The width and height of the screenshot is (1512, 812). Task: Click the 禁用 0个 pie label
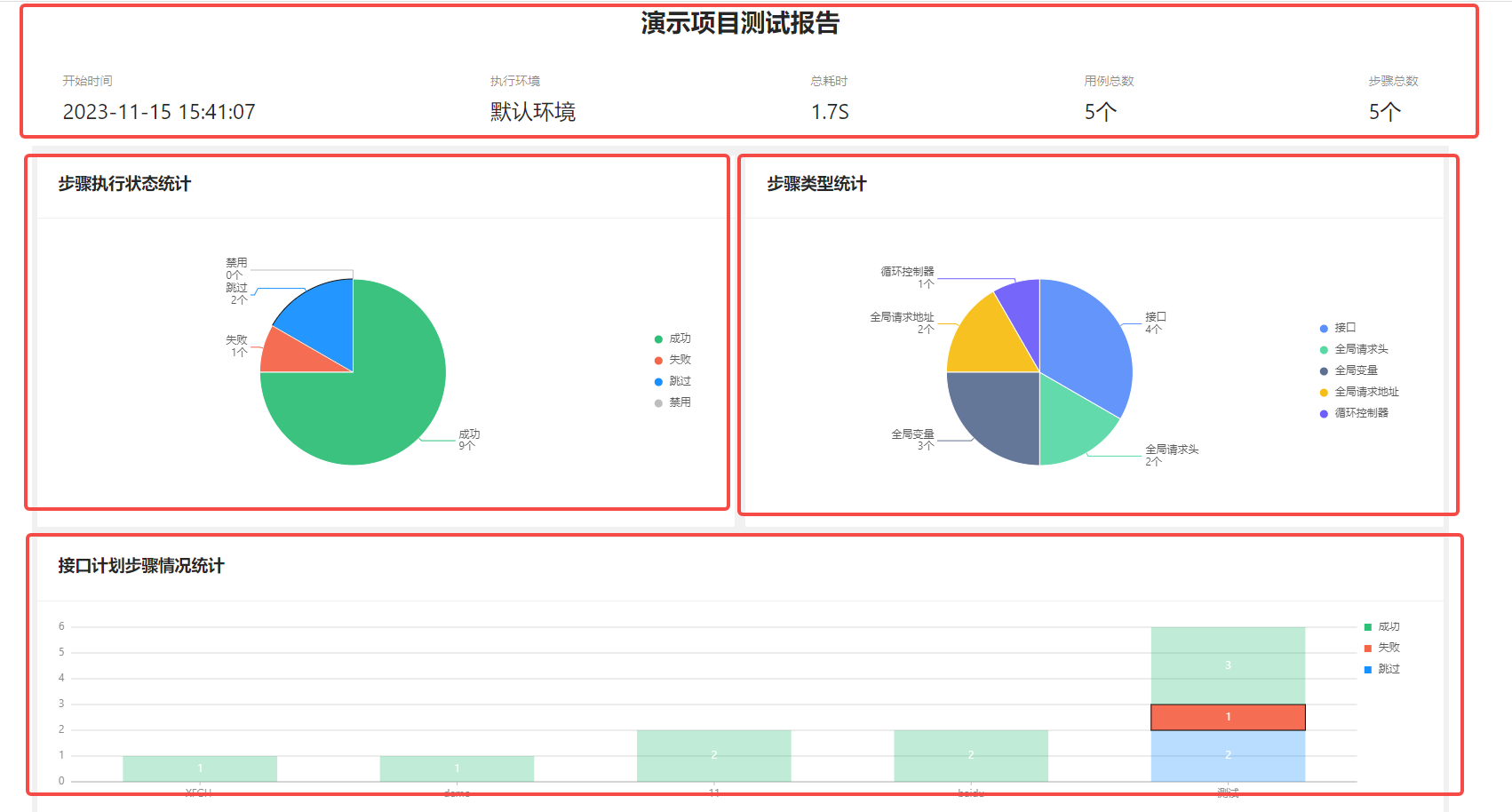(x=236, y=269)
